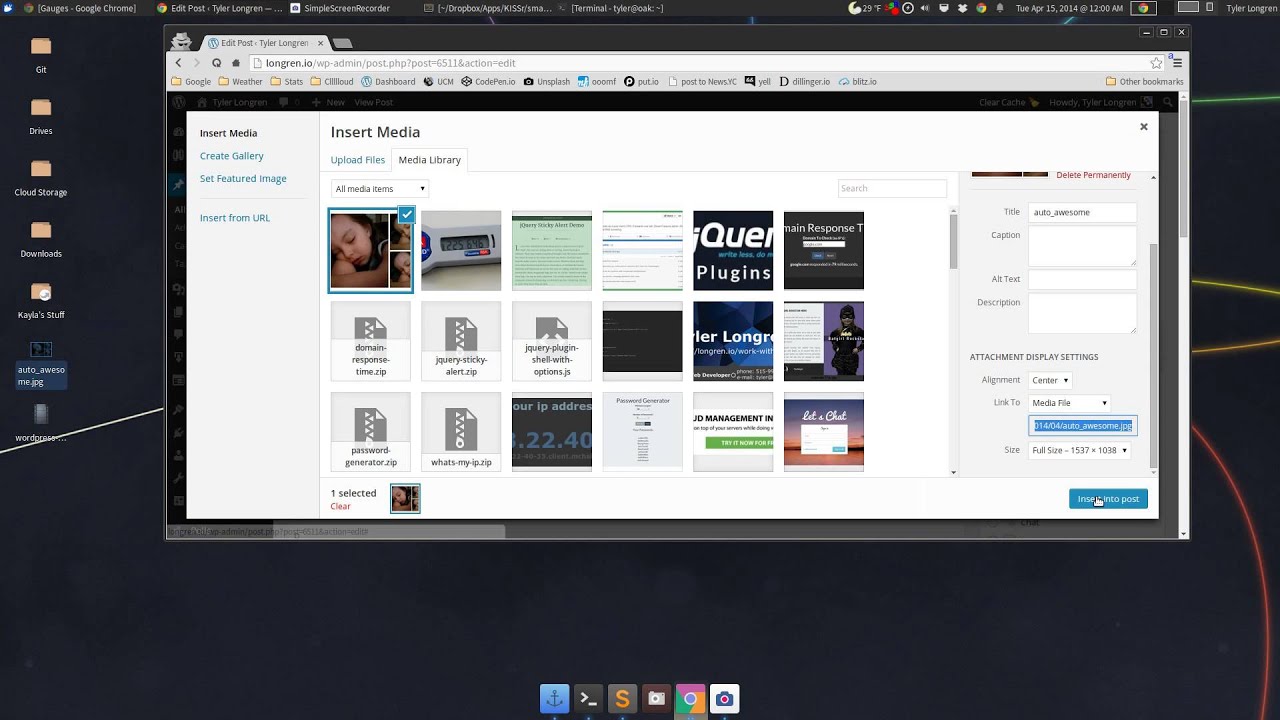Open the Link To Media File dropdown

1068,402
